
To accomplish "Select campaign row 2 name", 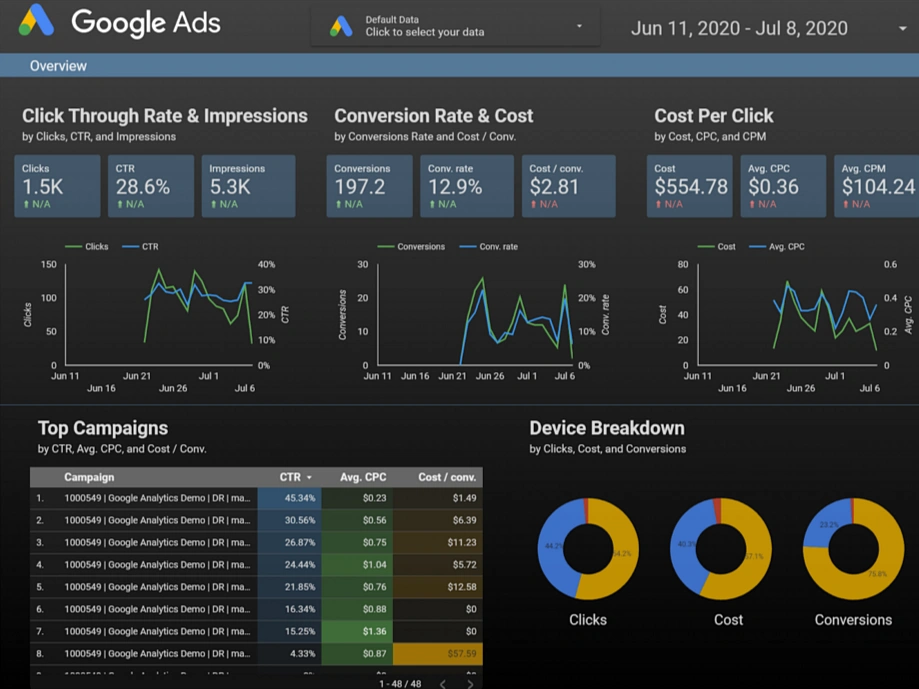I will (x=157, y=520).
